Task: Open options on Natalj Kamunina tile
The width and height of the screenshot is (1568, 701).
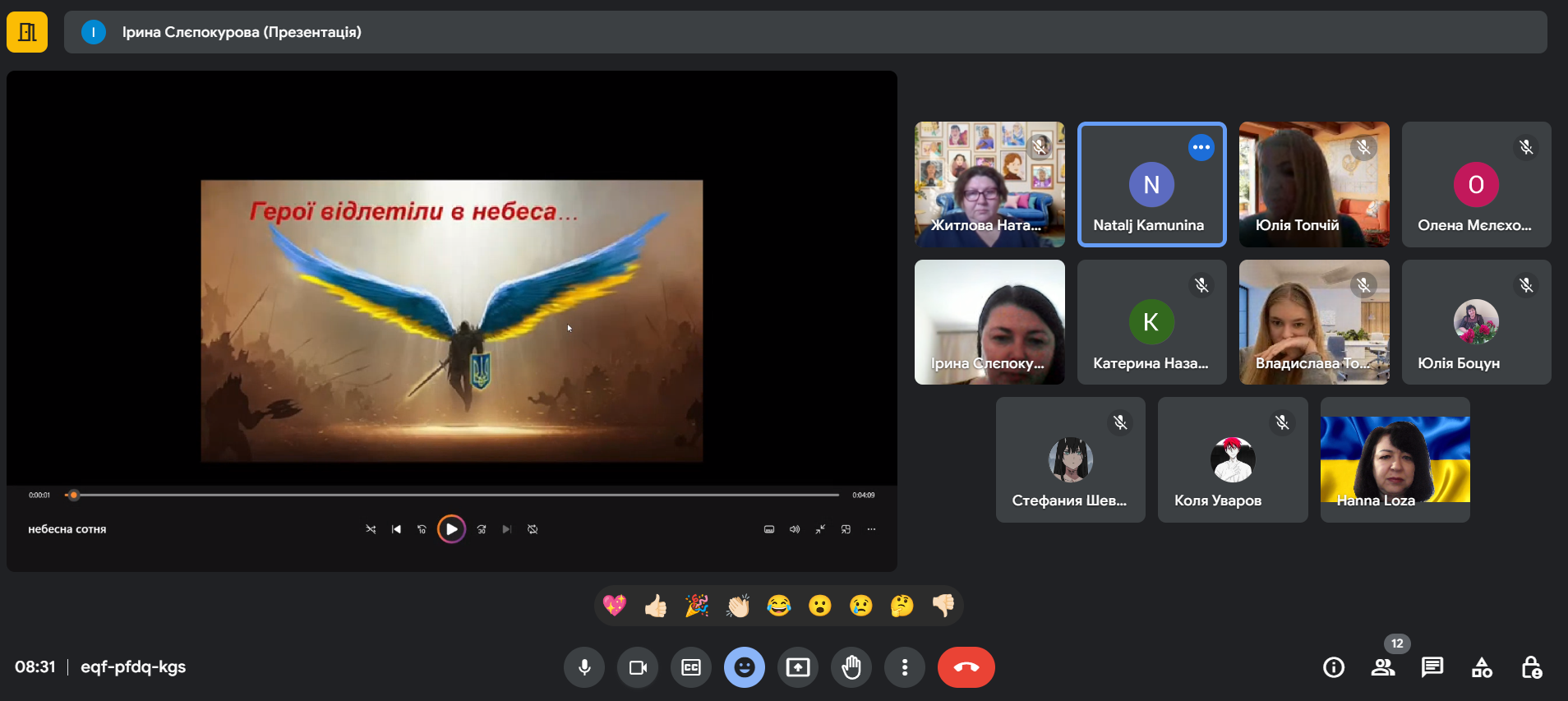Action: click(1201, 148)
